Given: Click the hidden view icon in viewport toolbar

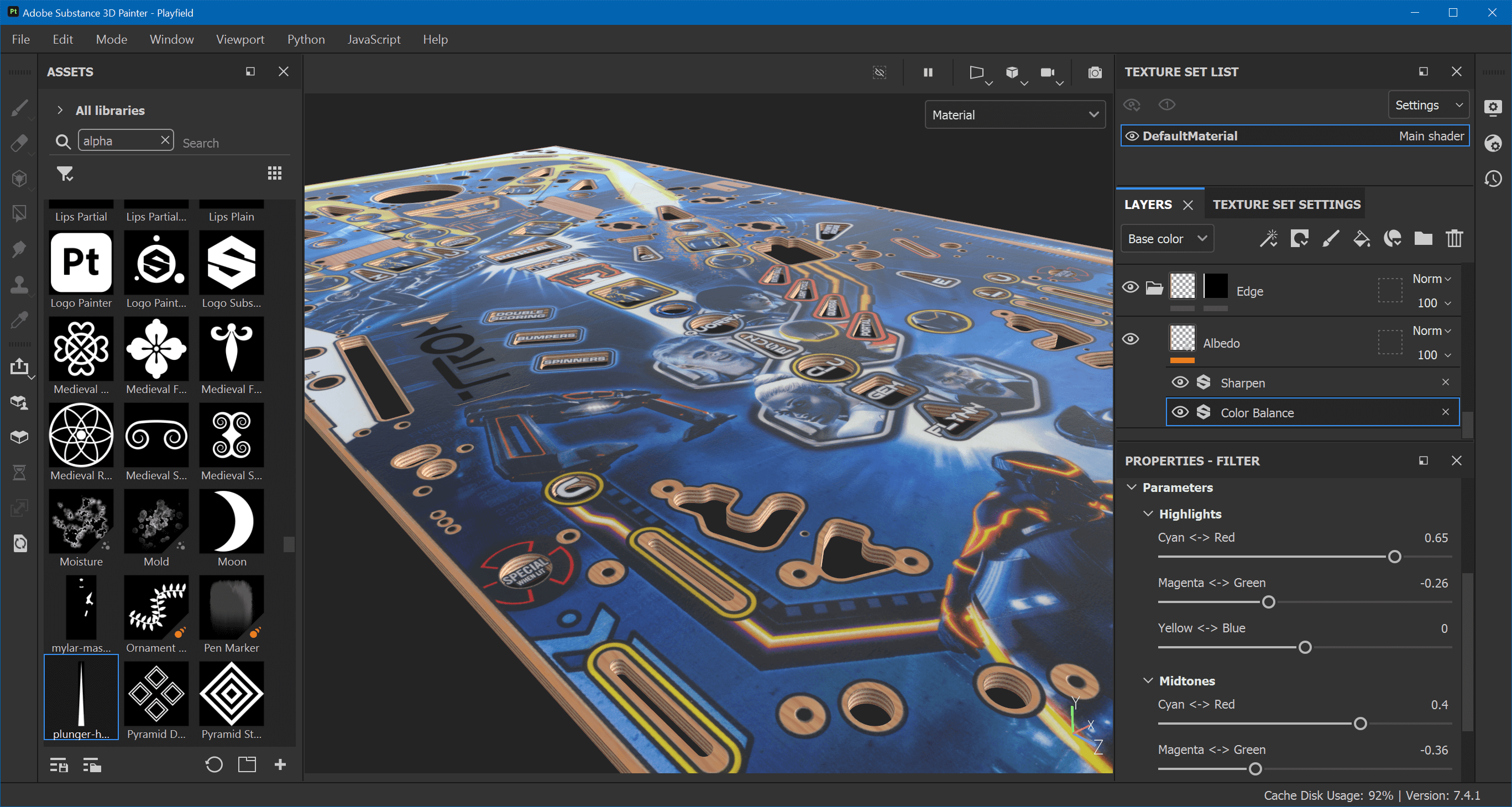Looking at the screenshot, I should (879, 72).
